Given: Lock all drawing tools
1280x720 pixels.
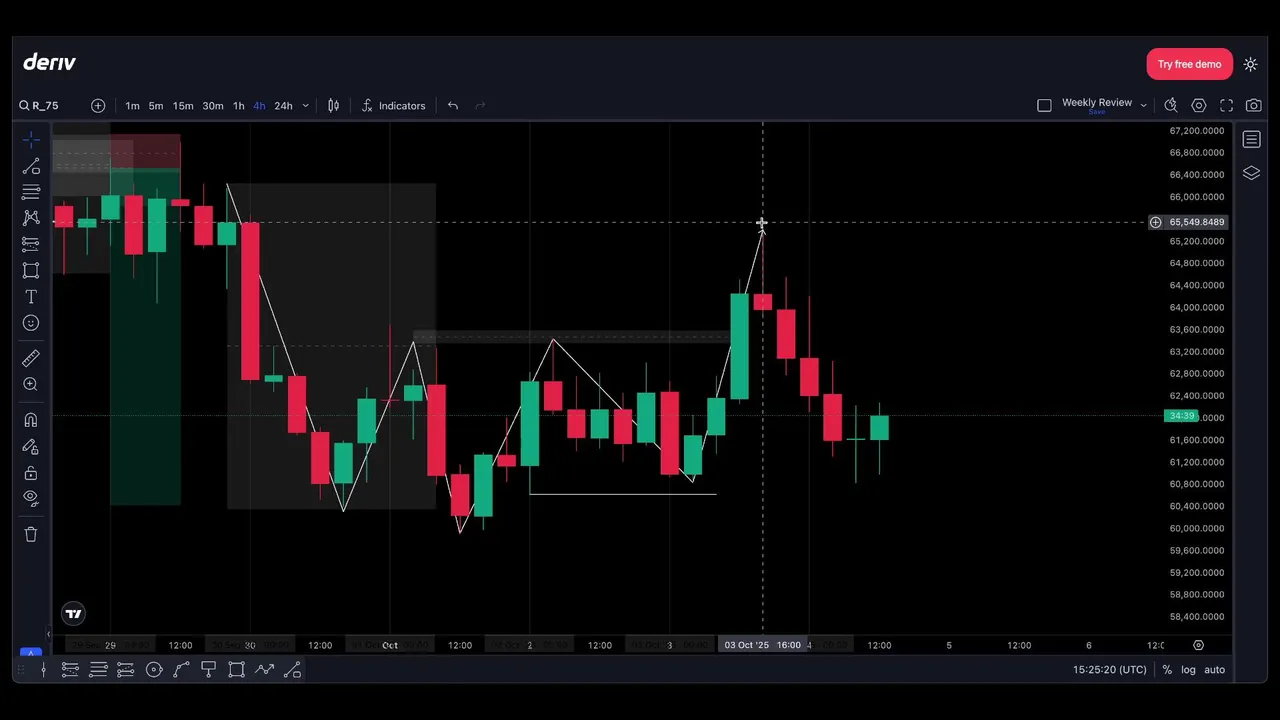Looking at the screenshot, I should [x=31, y=473].
